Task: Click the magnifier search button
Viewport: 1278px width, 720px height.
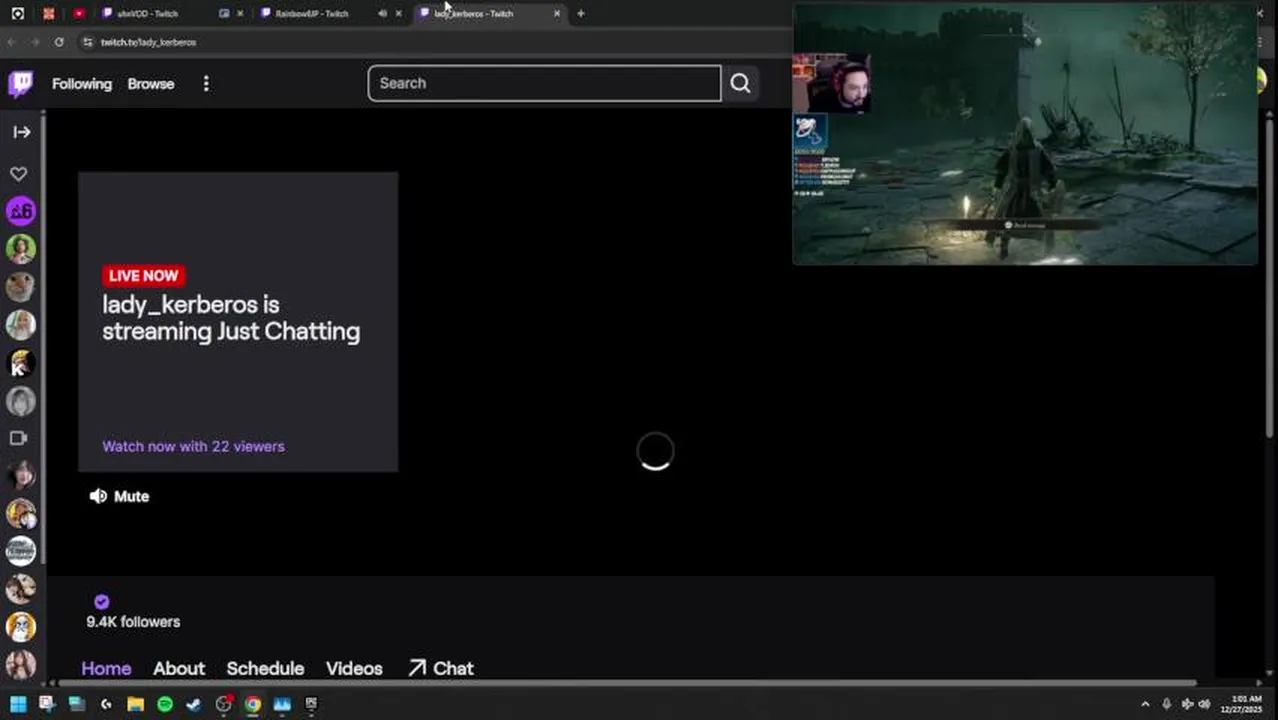Action: coord(740,84)
